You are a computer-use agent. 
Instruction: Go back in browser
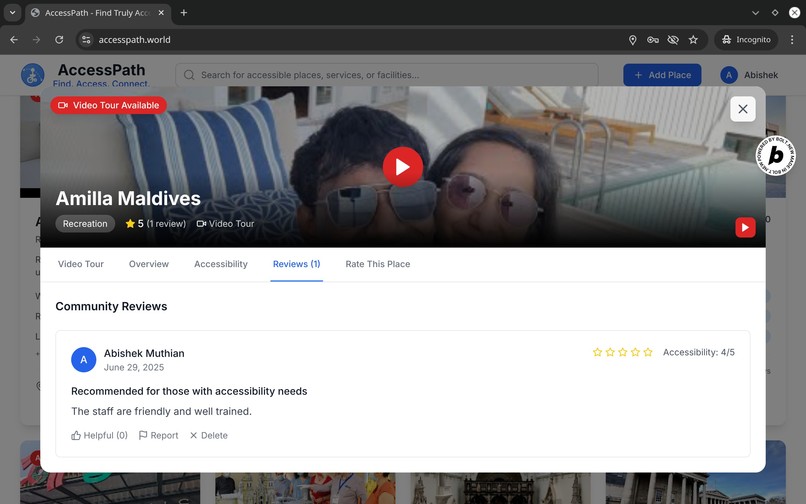[14, 40]
